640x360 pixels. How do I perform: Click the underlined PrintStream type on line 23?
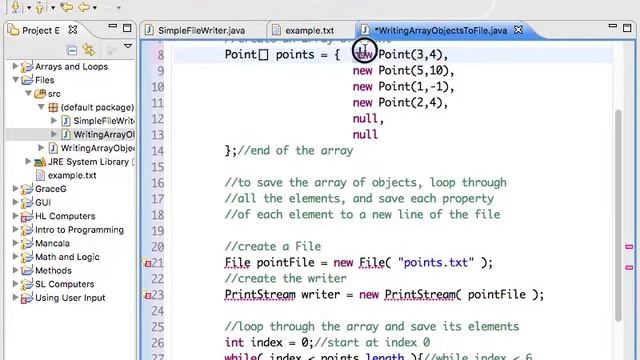(x=260, y=295)
